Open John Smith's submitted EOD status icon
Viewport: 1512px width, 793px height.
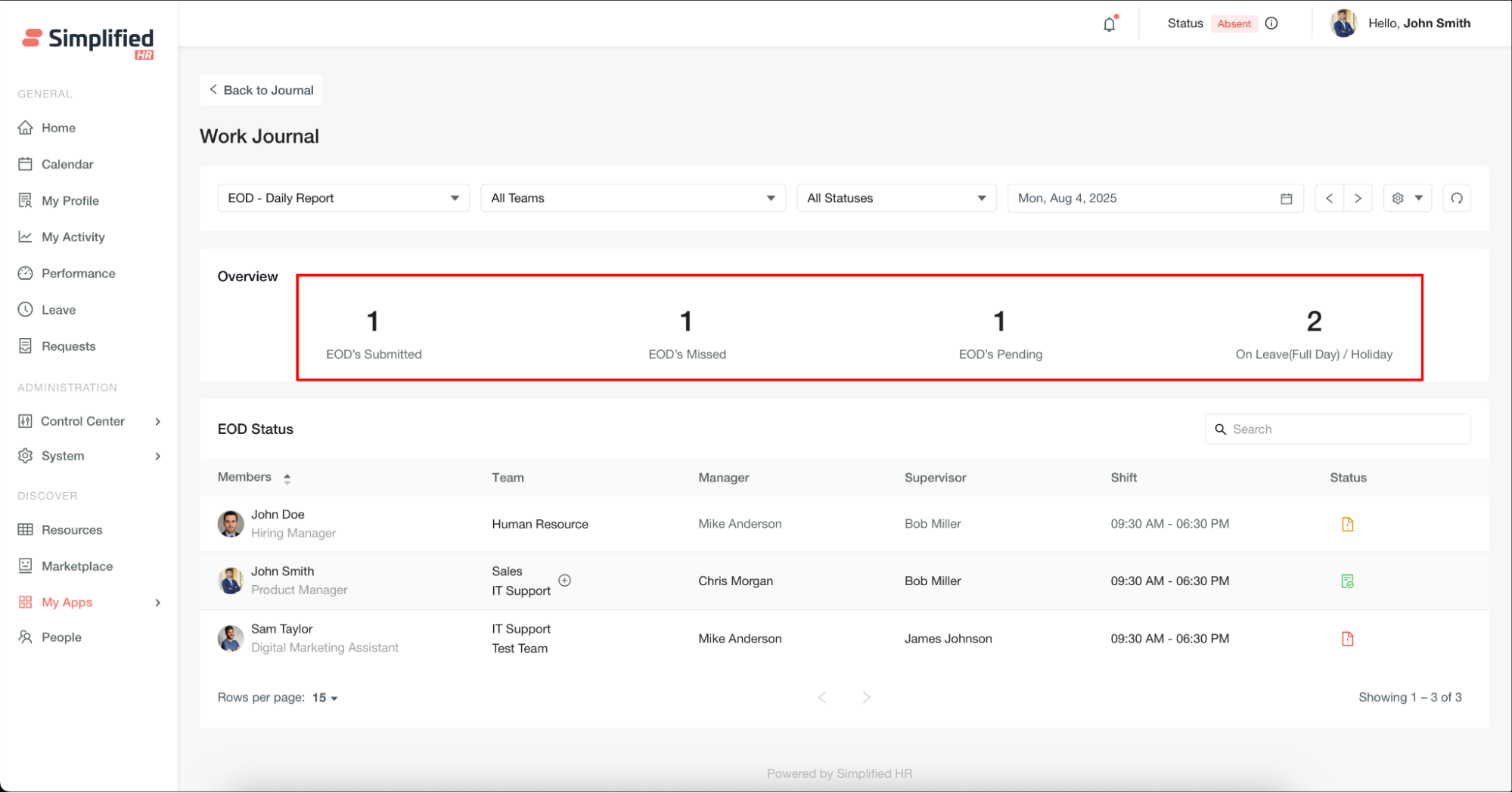click(x=1347, y=581)
